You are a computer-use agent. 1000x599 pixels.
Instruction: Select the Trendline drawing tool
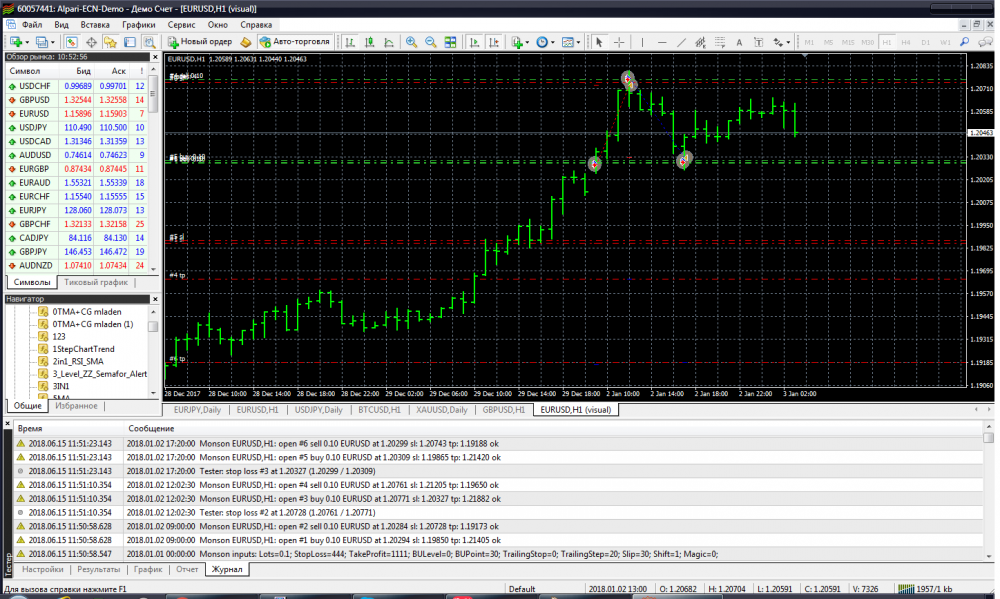pyautogui.click(x=681, y=42)
